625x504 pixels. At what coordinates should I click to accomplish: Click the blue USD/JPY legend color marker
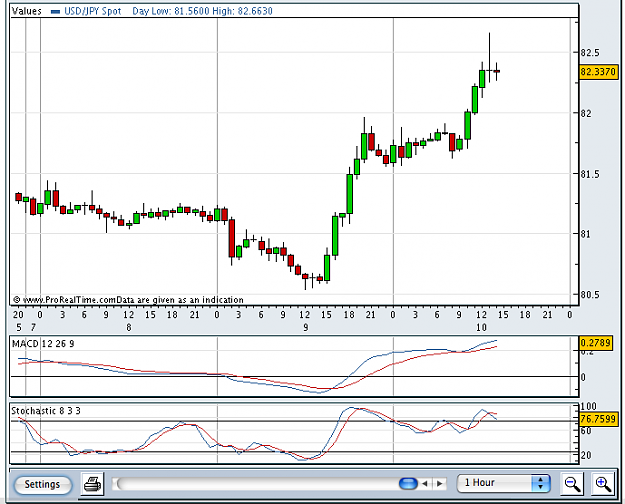pyautogui.click(x=55, y=12)
